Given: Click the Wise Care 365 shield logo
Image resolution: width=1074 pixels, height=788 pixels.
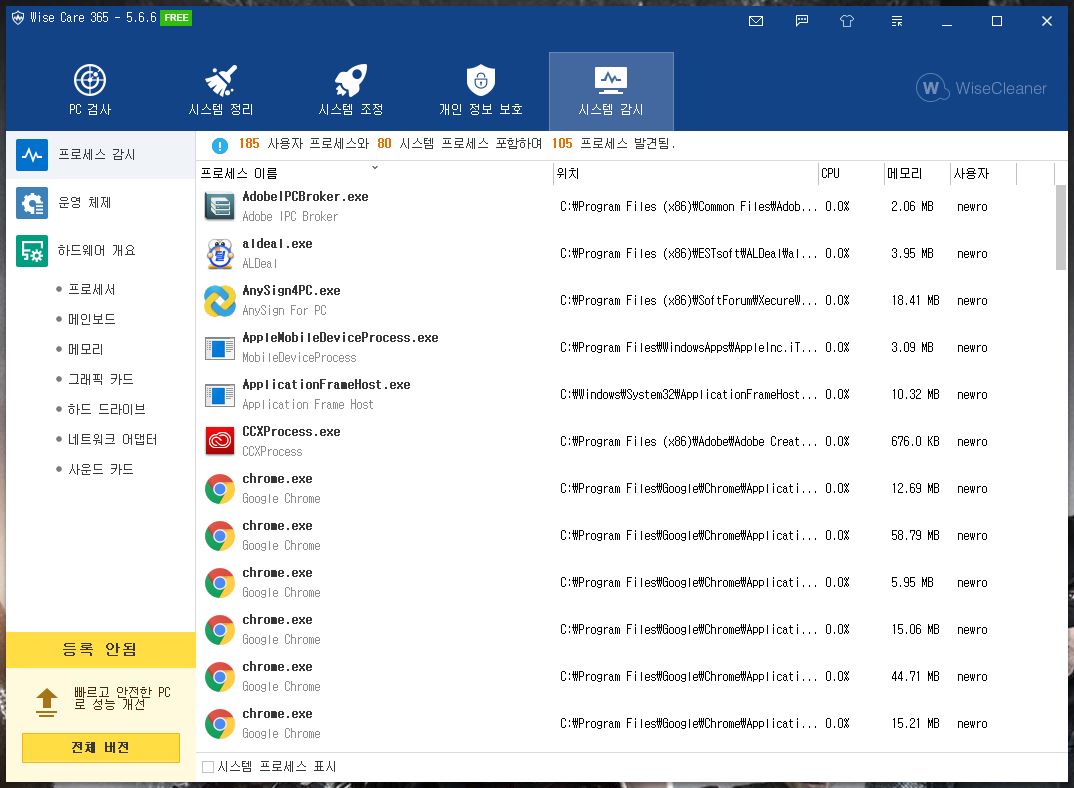Looking at the screenshot, I should coord(18,18).
